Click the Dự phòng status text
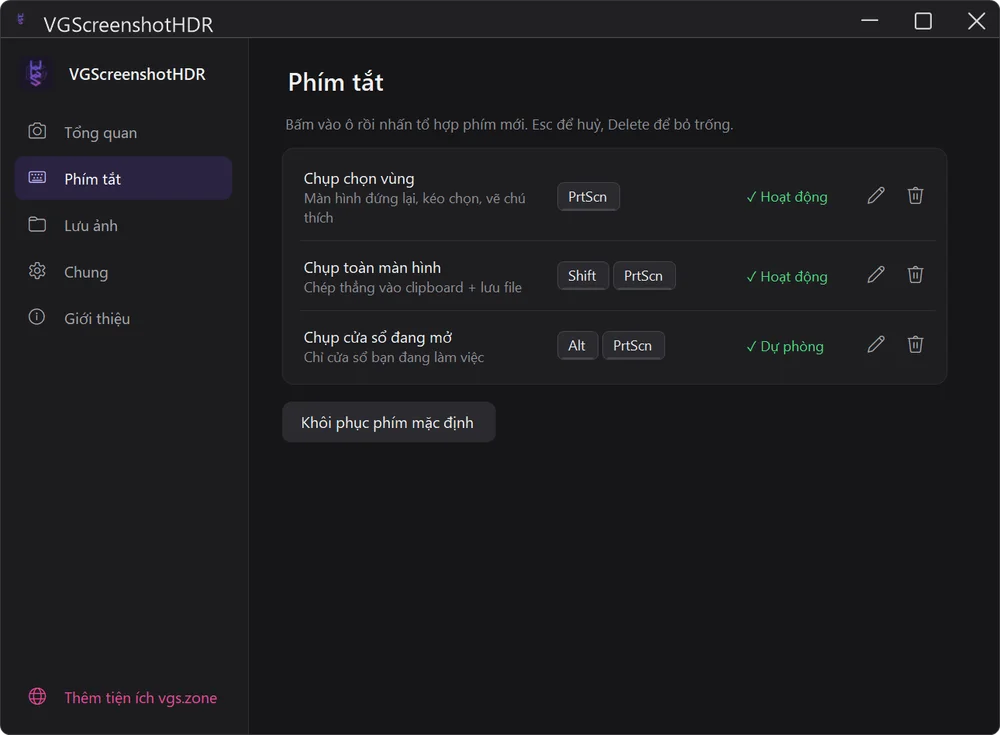 tap(785, 346)
